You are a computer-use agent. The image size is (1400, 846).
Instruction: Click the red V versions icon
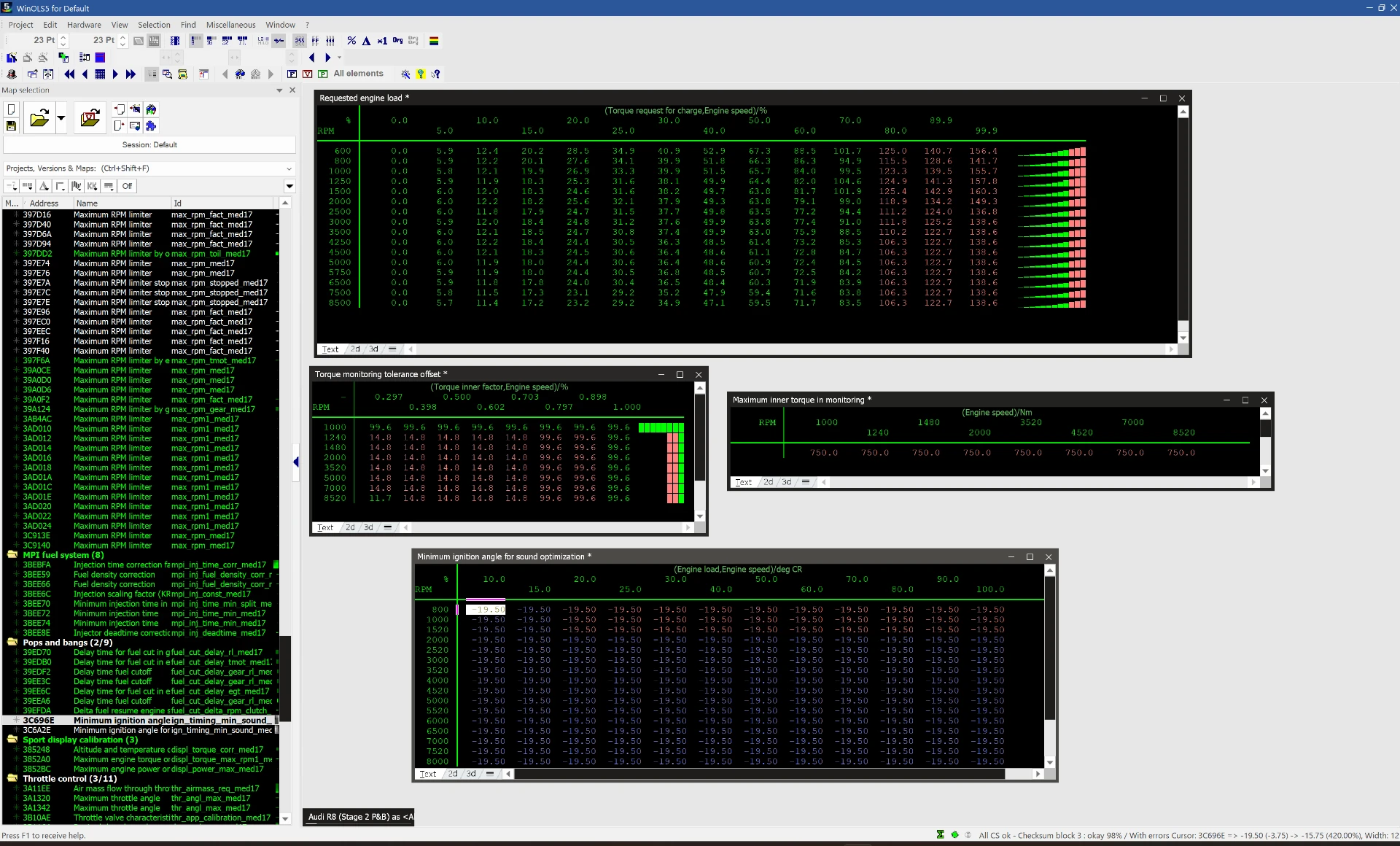[x=307, y=74]
